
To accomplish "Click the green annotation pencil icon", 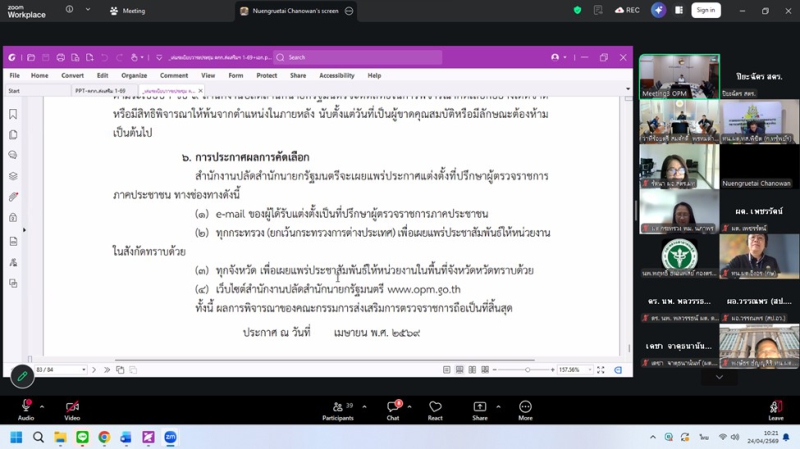I will tap(22, 376).
